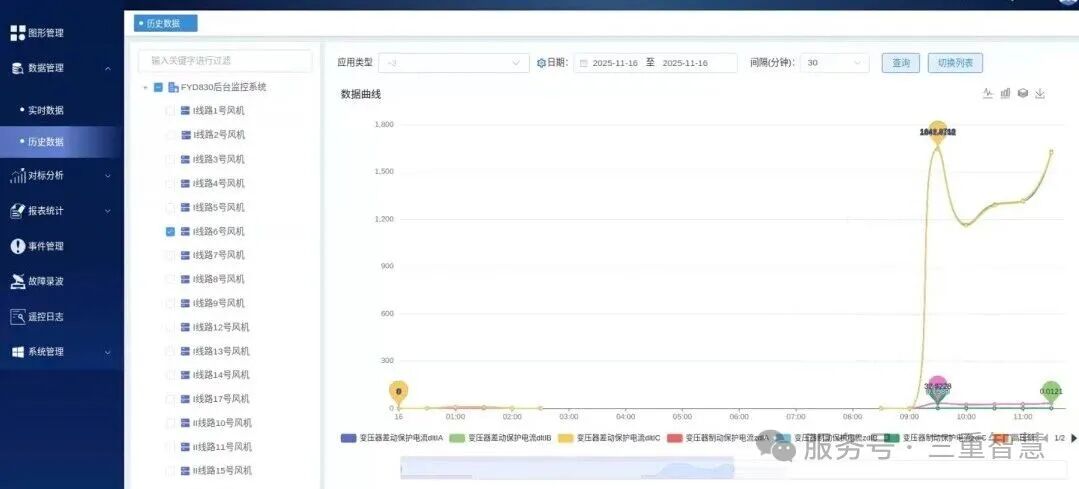Viewport: 1079px width, 489px height.
Task: Check the I线路3号风机 checkbox
Action: click(x=170, y=160)
